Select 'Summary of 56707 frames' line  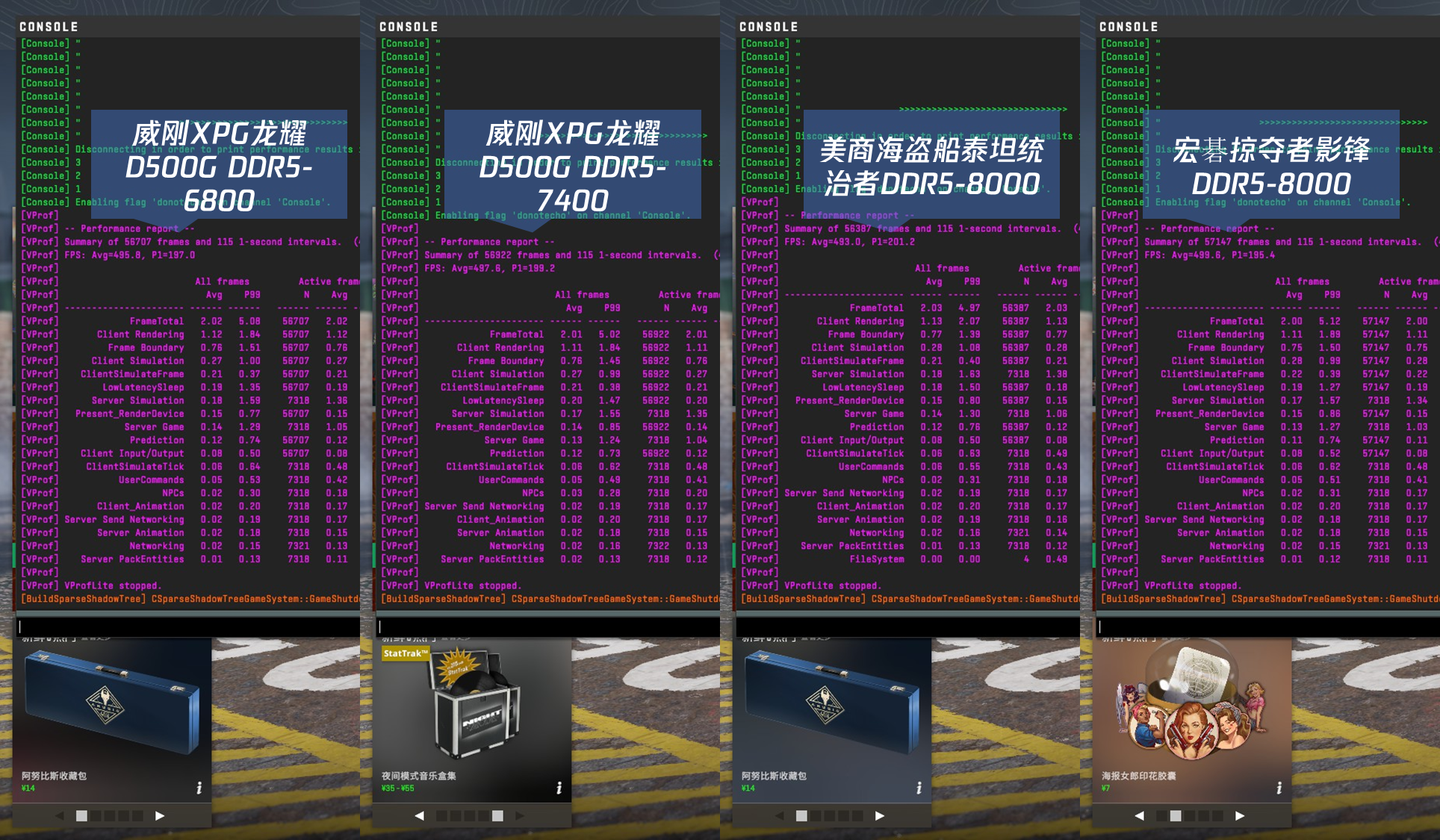pos(190,242)
